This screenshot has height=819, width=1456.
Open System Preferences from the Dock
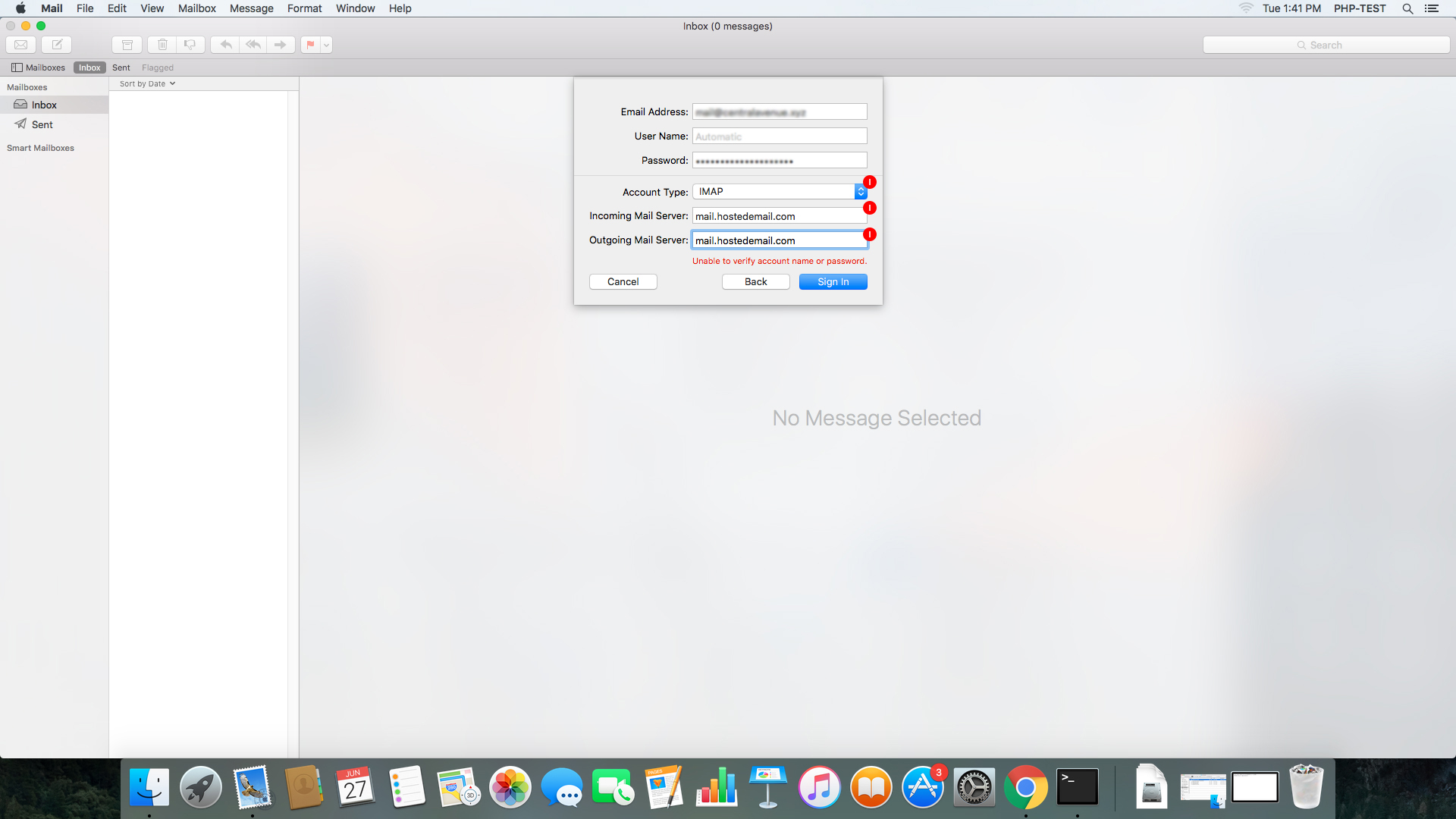coord(974,788)
